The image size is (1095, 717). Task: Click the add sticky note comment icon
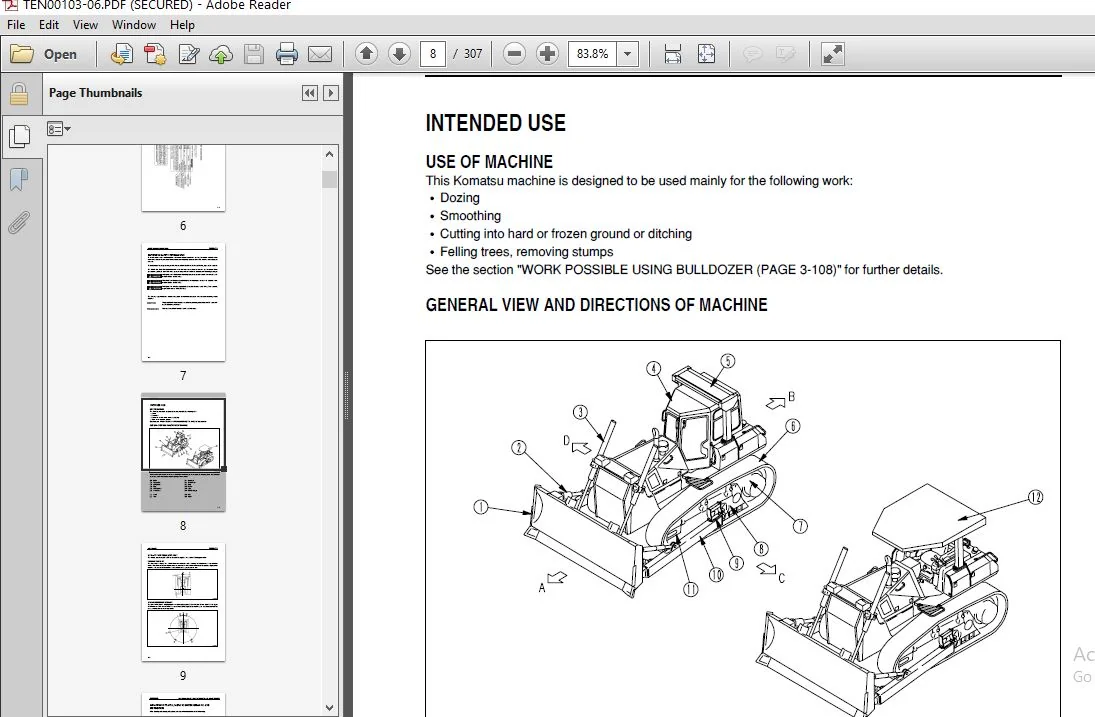752,54
